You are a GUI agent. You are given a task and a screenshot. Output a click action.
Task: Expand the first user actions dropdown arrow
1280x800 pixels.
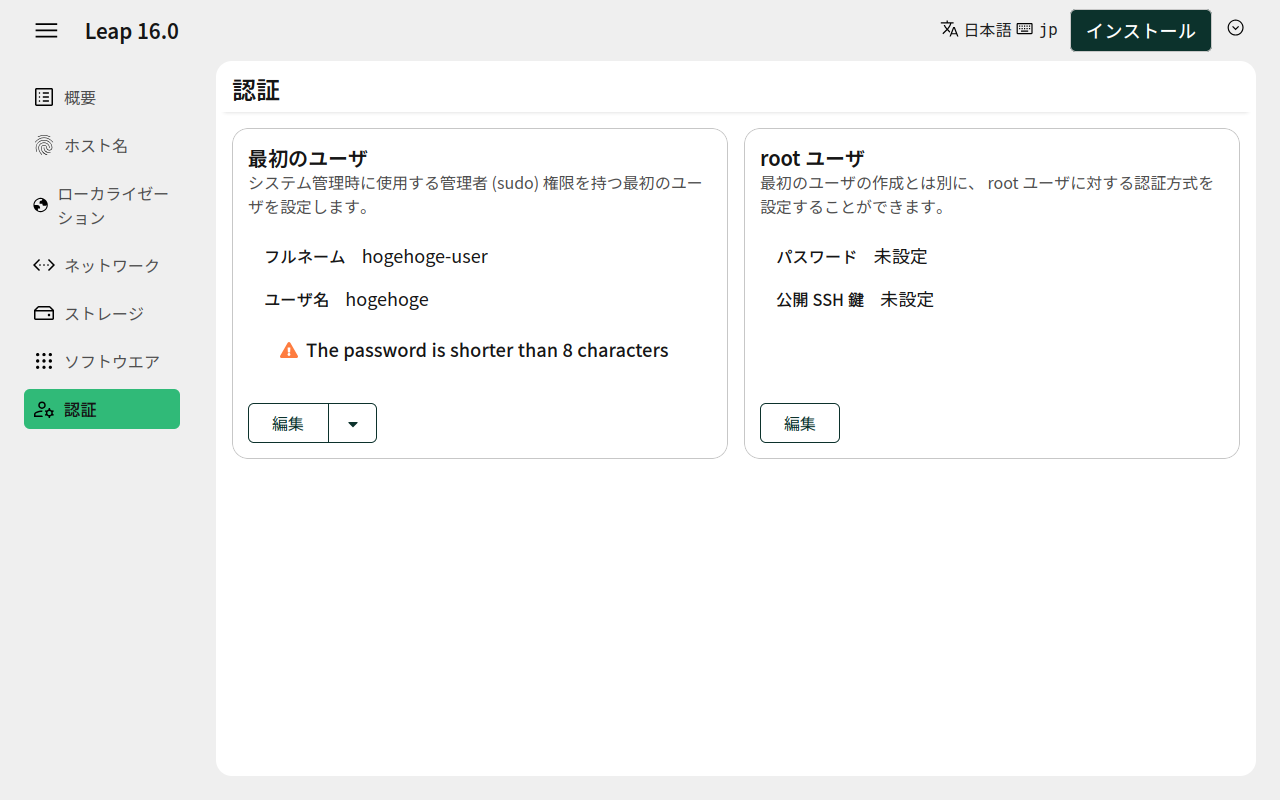point(353,423)
